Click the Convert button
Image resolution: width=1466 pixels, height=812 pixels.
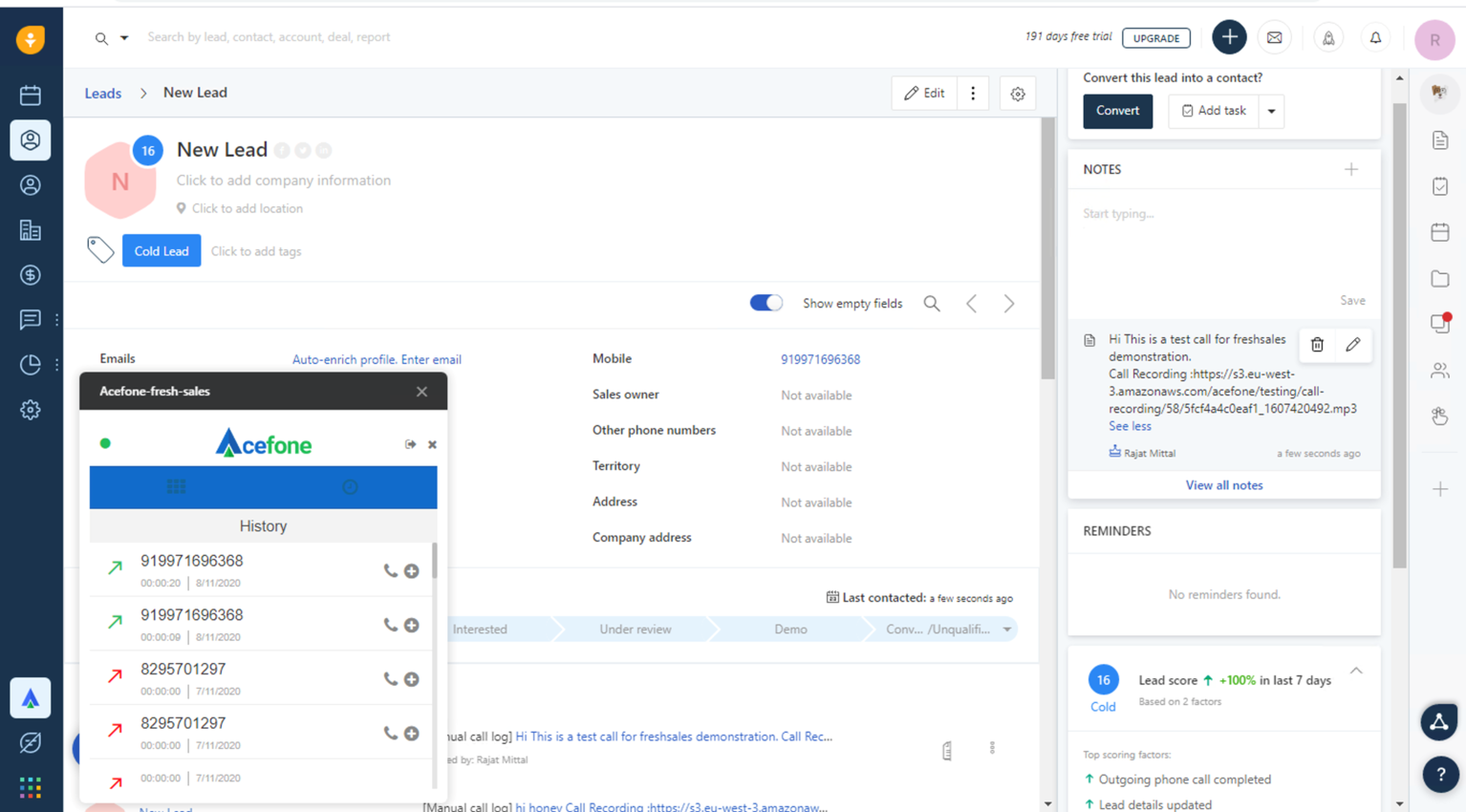1117,111
